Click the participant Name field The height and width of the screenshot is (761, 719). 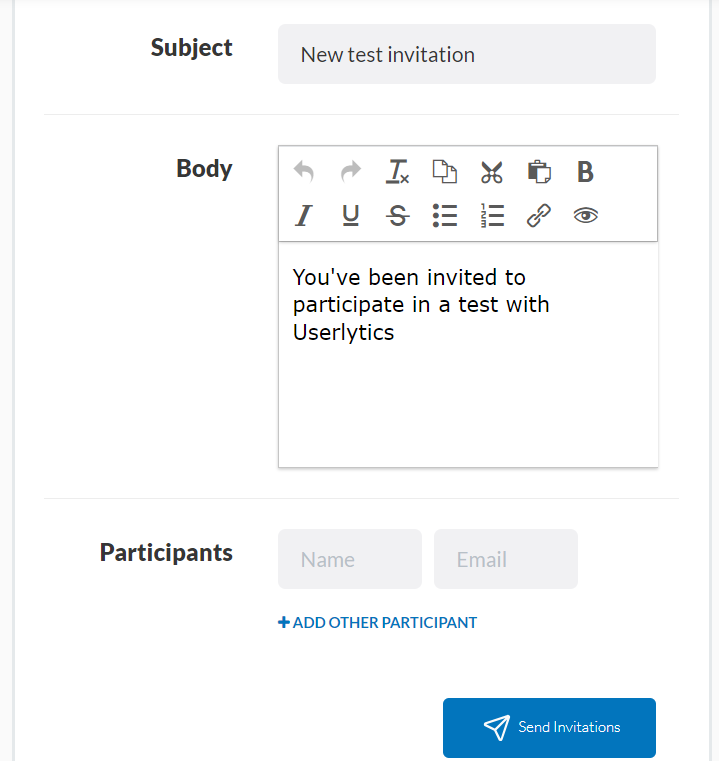click(350, 559)
